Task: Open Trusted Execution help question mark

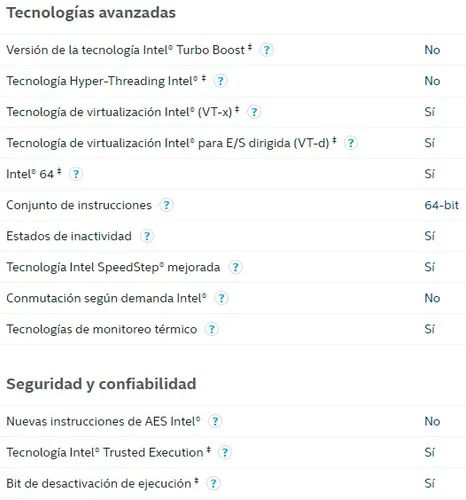Action: (x=225, y=452)
